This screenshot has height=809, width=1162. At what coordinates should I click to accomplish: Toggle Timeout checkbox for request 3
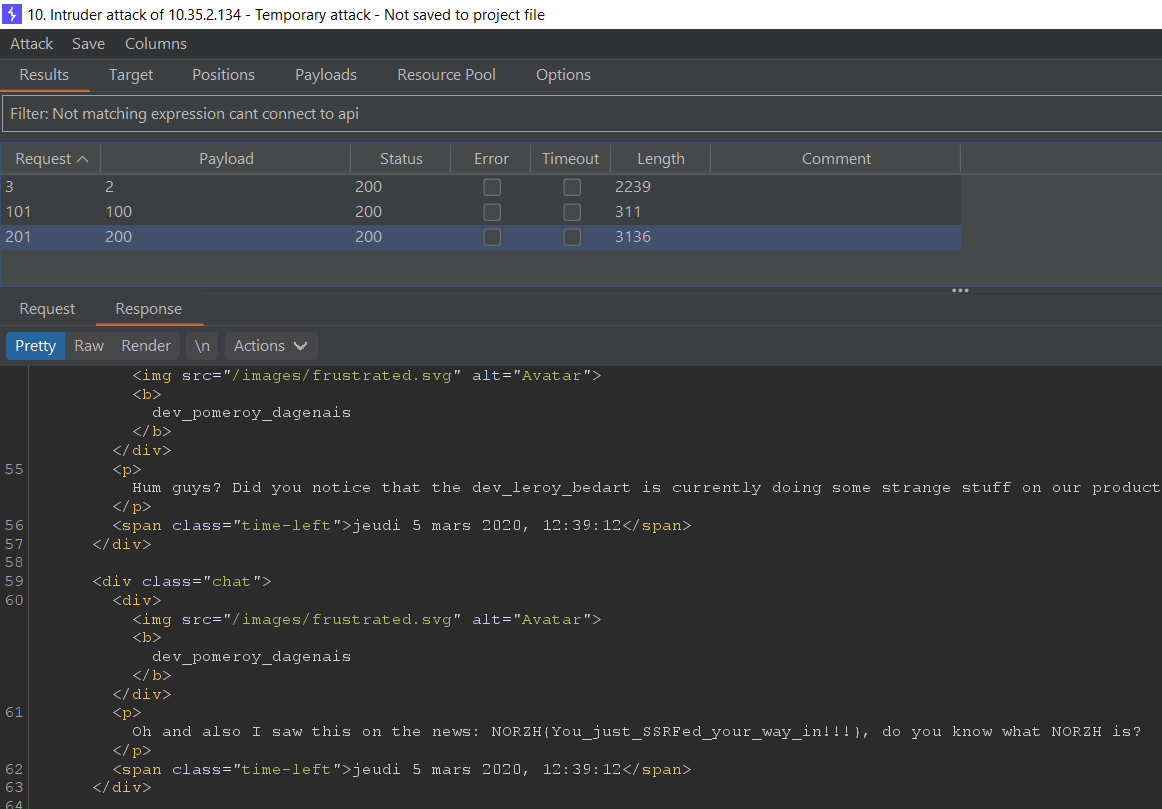571,187
